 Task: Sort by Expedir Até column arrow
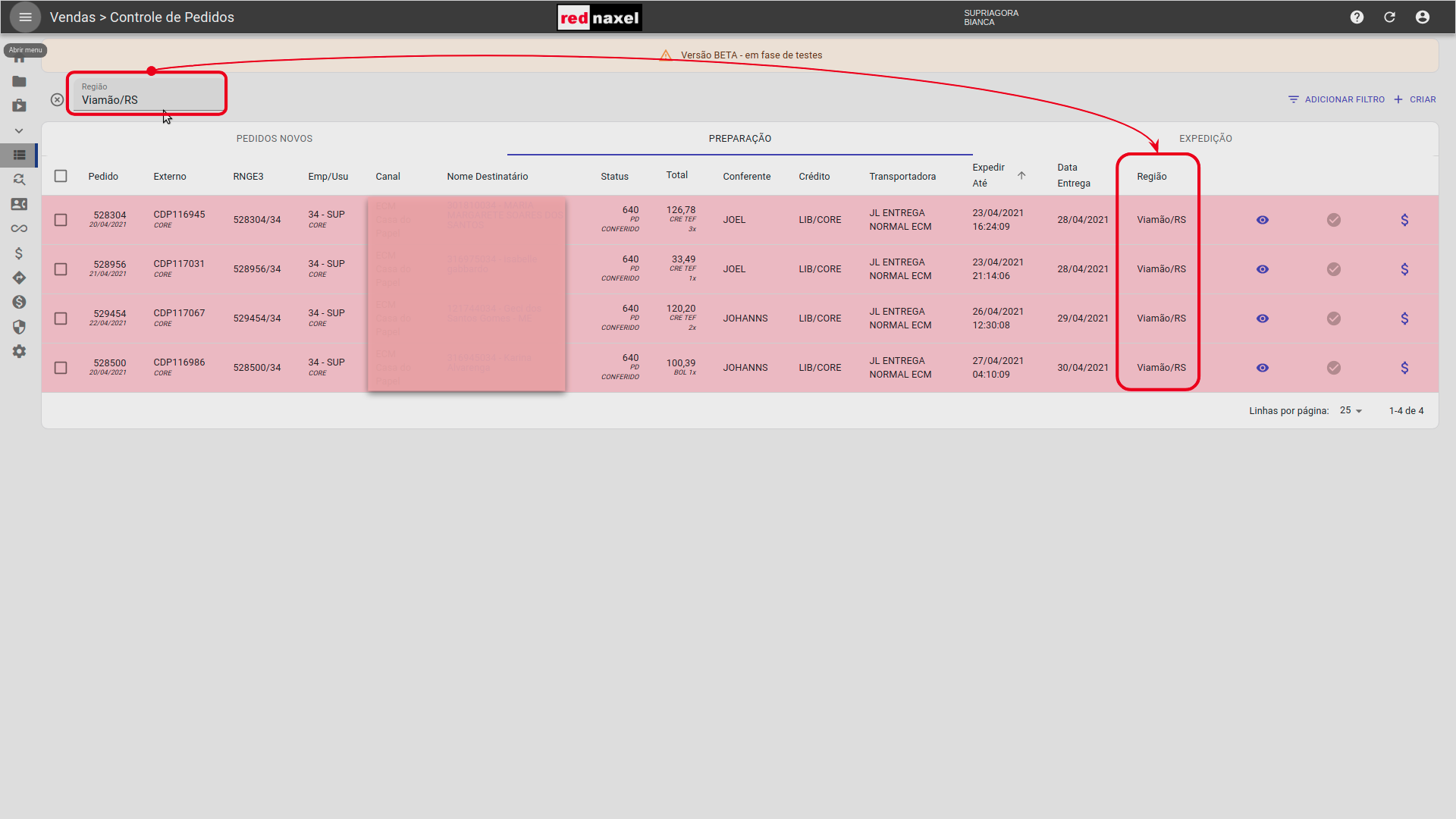coord(1021,175)
